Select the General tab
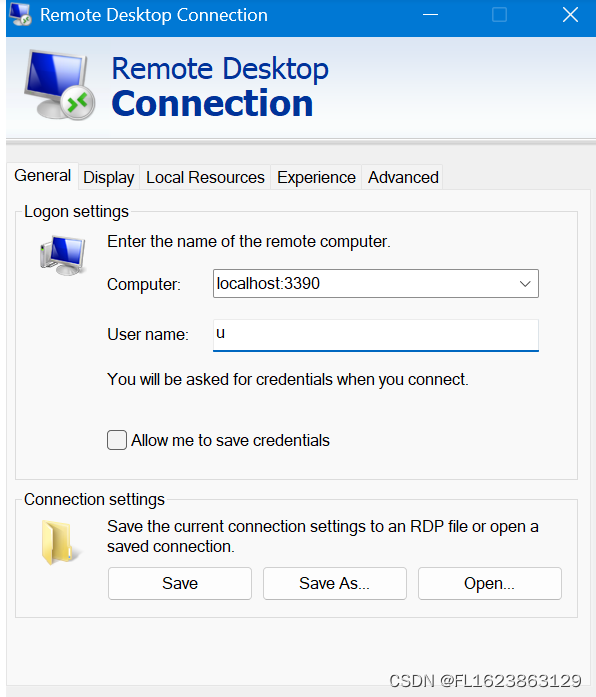 pyautogui.click(x=43, y=176)
